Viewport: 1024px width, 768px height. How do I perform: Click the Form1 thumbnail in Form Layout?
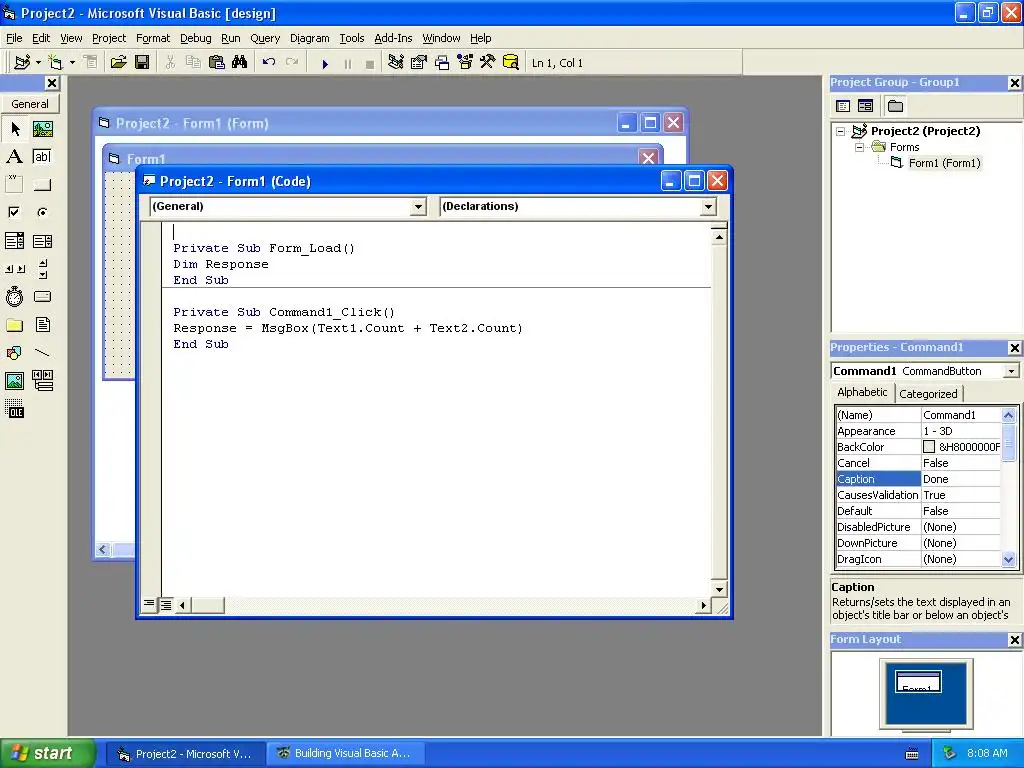pos(918,681)
